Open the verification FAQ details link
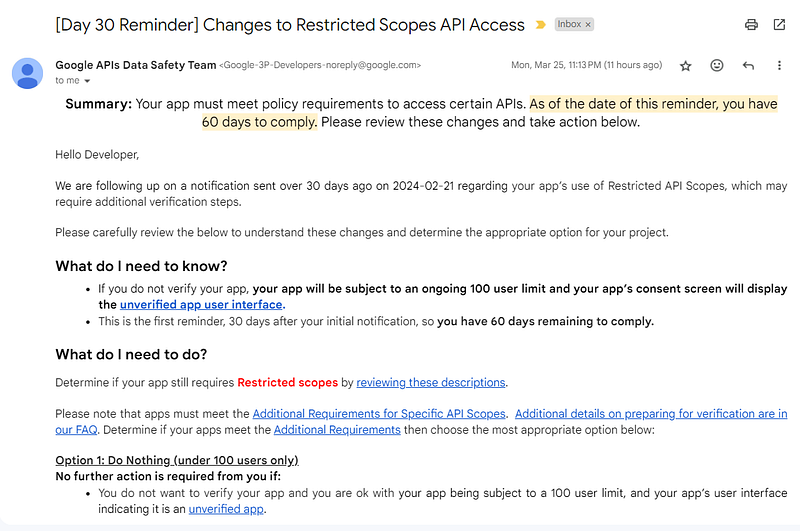Screen dimensions: 800x531 [x=650, y=414]
